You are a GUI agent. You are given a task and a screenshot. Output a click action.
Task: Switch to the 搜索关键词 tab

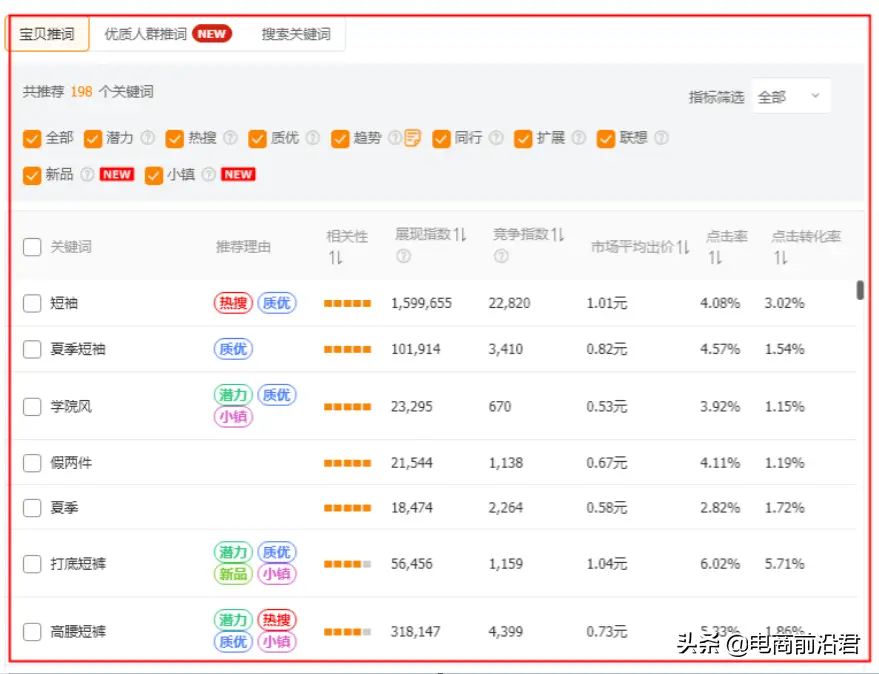tap(296, 34)
